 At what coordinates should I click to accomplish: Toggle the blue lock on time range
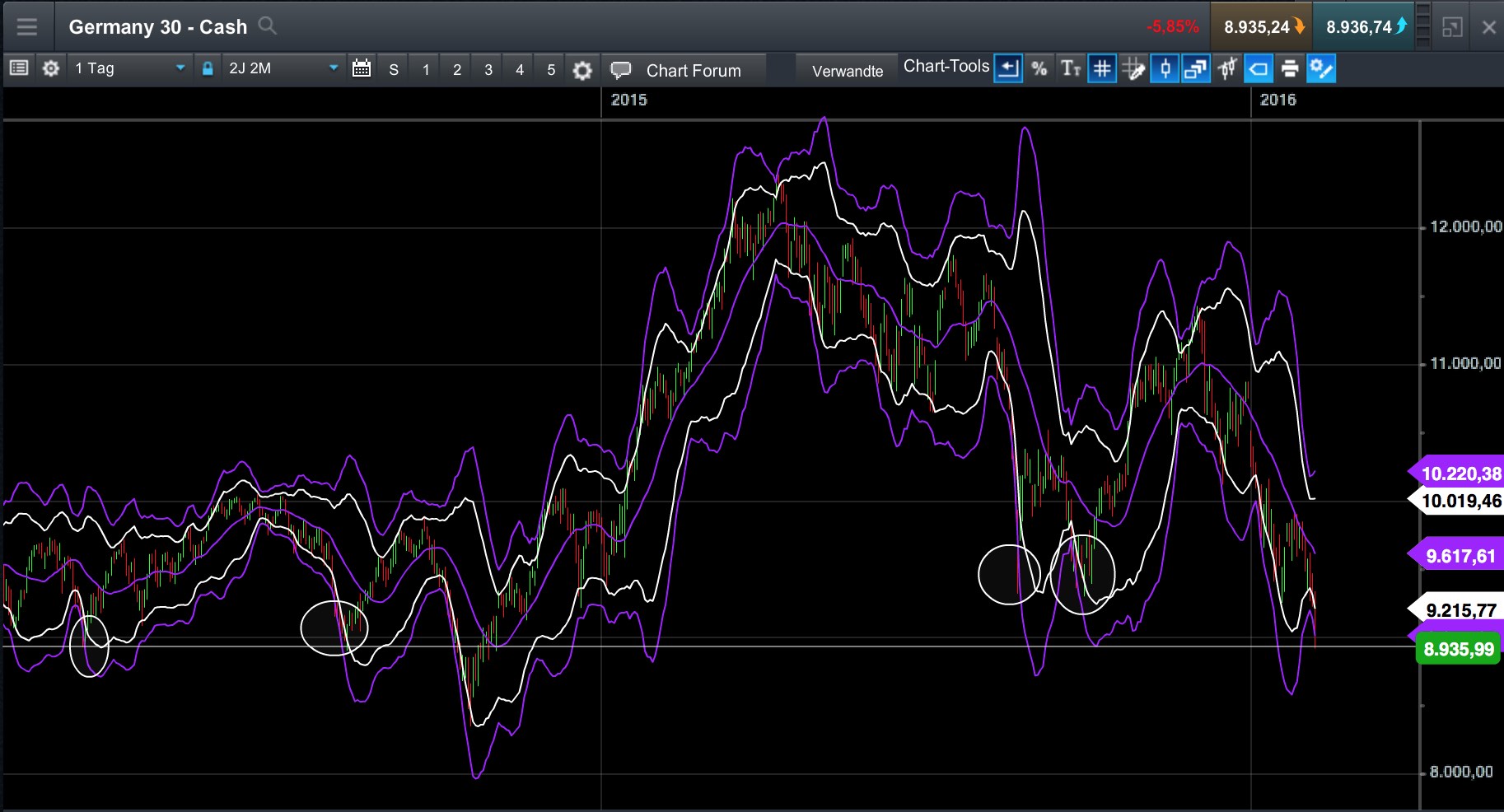click(208, 69)
